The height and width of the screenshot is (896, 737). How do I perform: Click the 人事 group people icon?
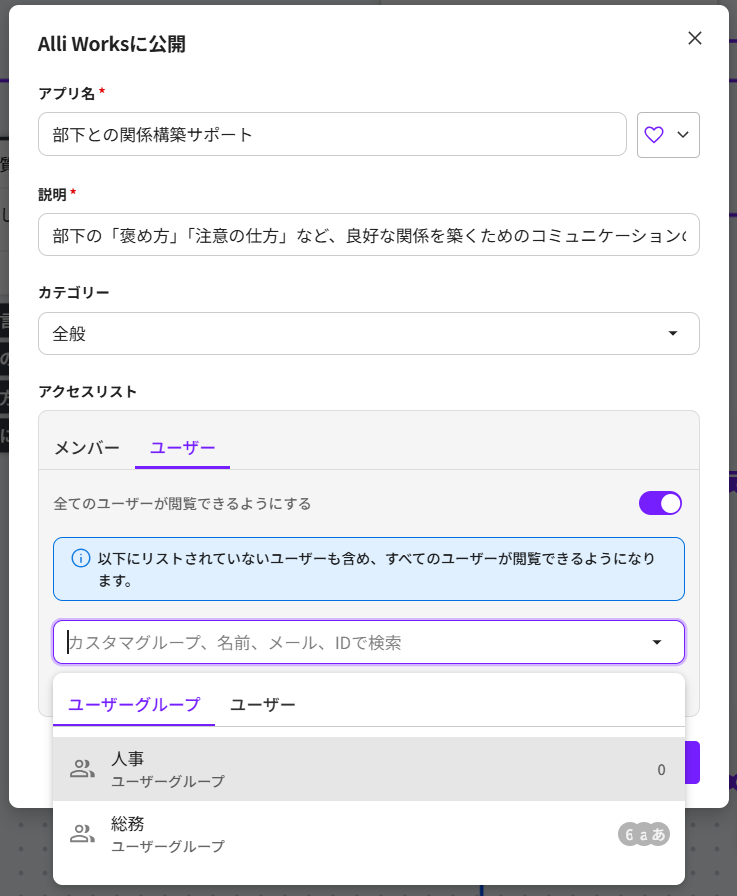(x=82, y=769)
